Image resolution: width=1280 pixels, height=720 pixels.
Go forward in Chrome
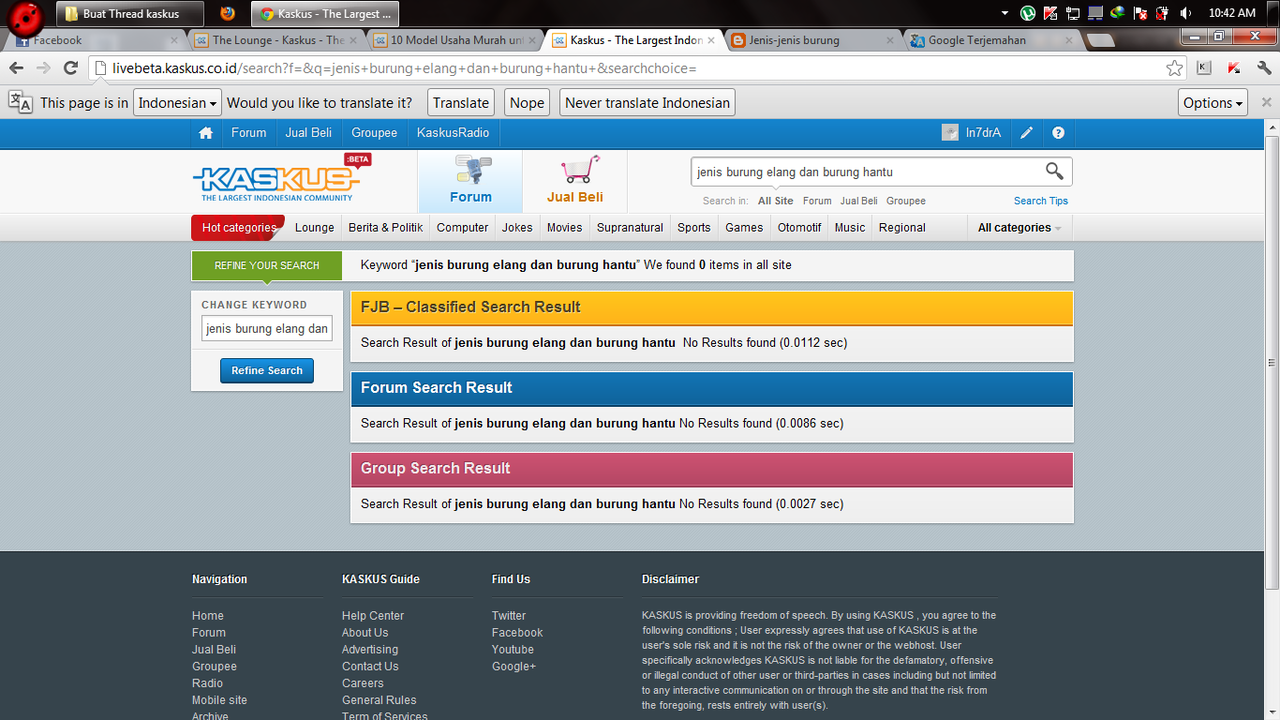43,68
